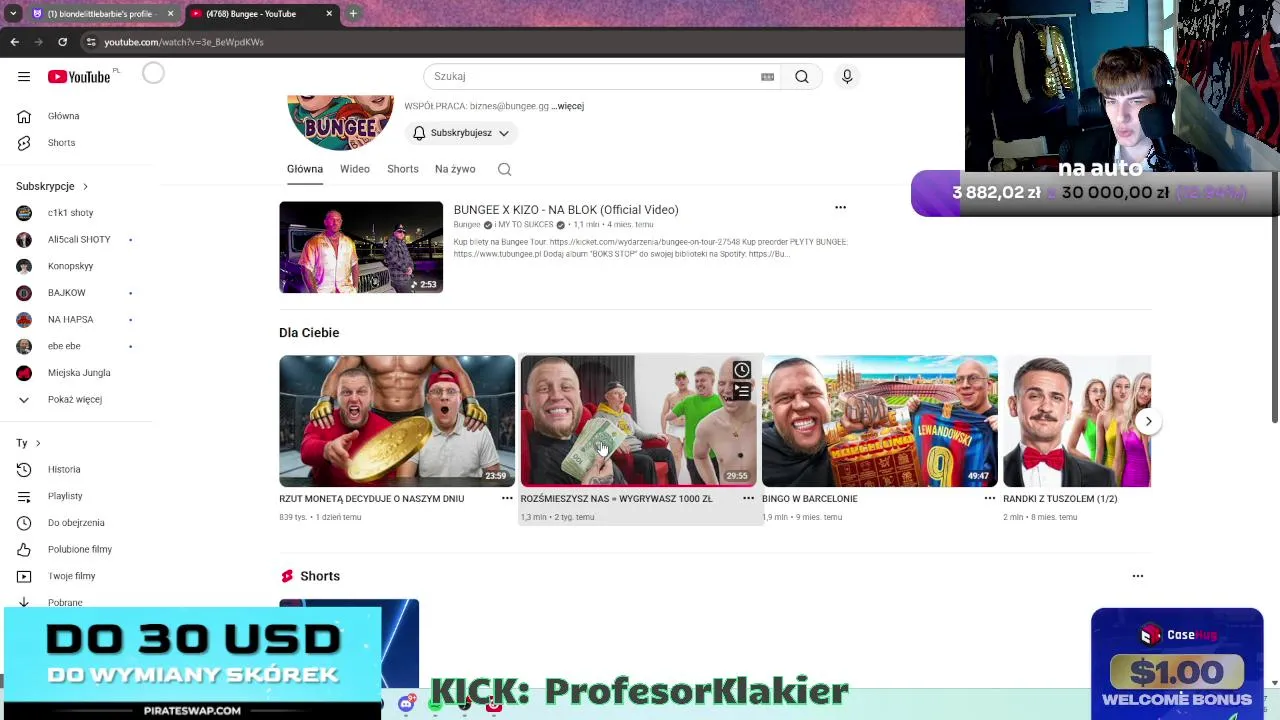
Task: Click the CaseHug welcome bonus banner
Action: point(1177,662)
